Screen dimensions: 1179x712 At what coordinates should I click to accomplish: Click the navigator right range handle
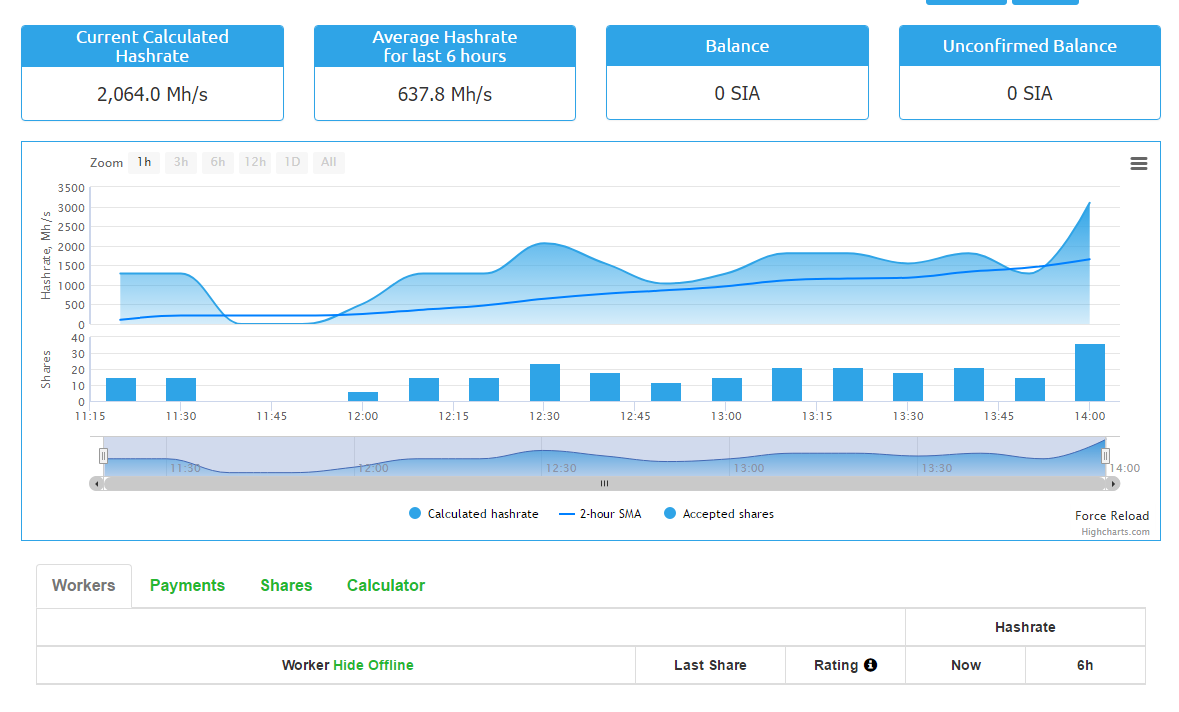1105,456
